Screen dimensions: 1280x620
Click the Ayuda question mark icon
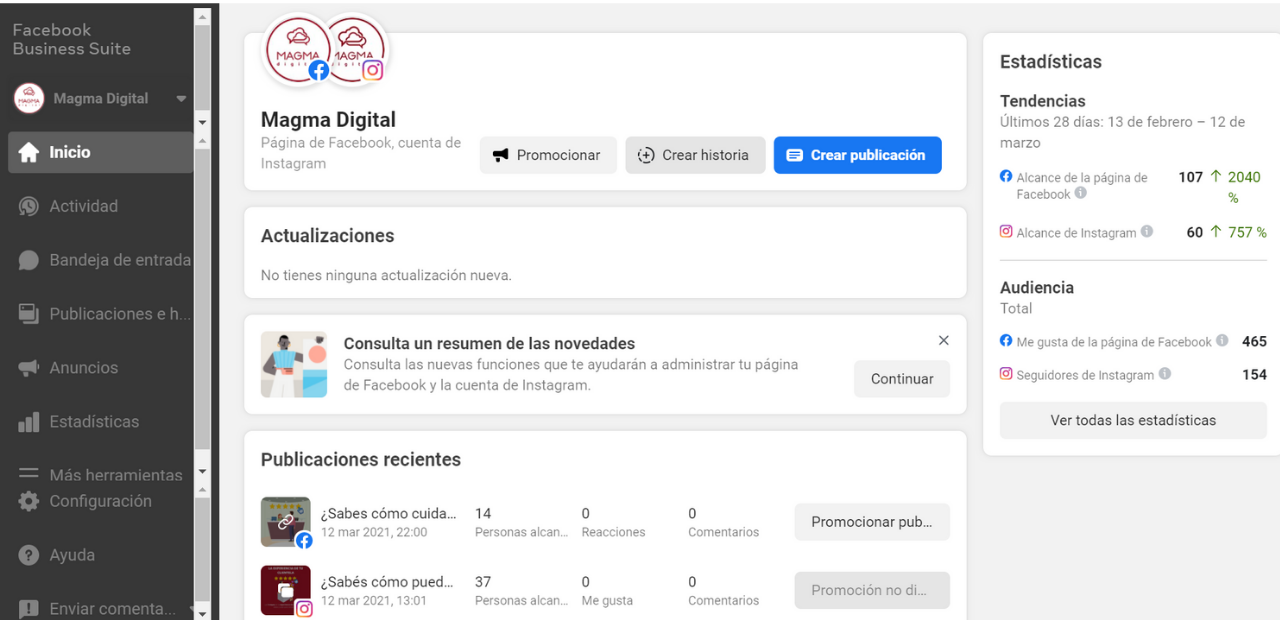29,555
